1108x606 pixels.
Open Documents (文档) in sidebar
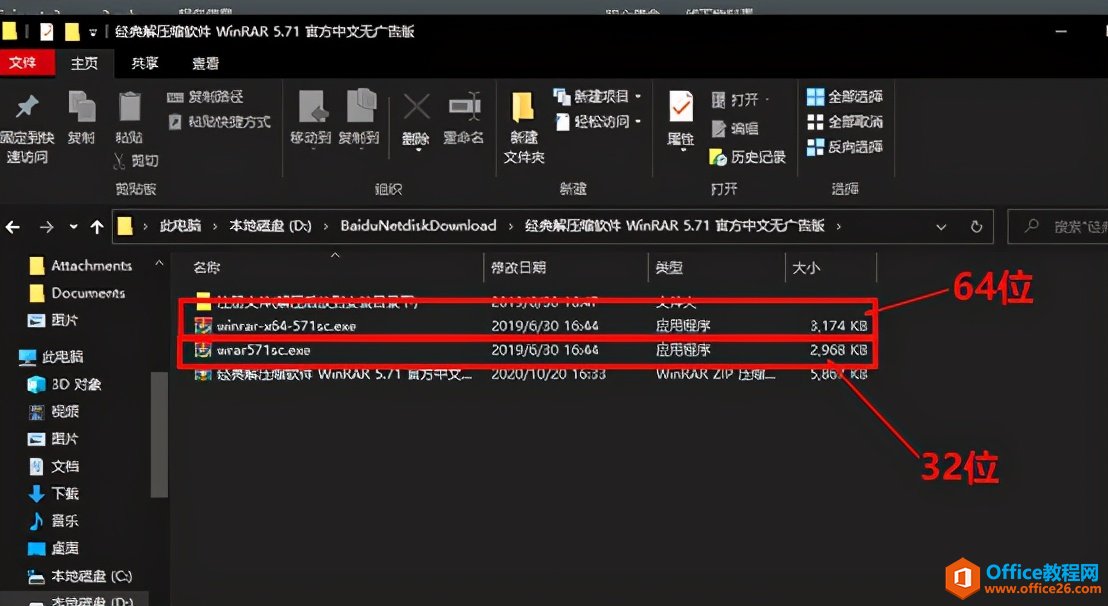54,466
